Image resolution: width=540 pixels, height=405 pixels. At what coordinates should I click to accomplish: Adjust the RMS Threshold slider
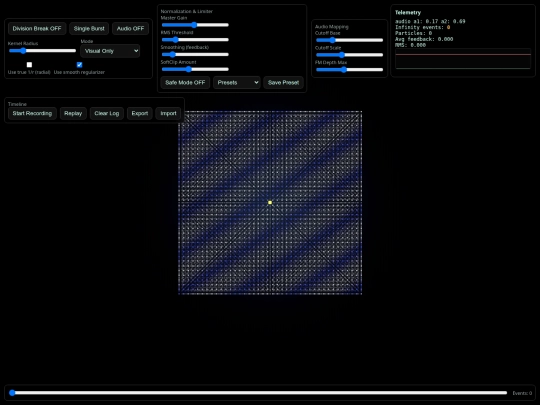(x=195, y=40)
